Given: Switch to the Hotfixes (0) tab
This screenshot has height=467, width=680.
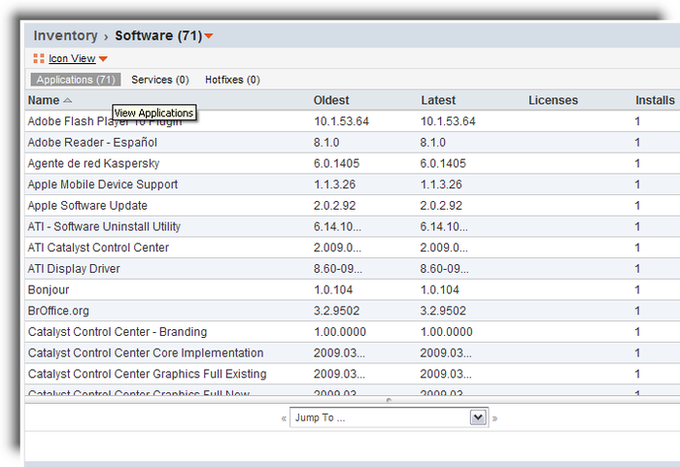Looking at the screenshot, I should [232, 80].
